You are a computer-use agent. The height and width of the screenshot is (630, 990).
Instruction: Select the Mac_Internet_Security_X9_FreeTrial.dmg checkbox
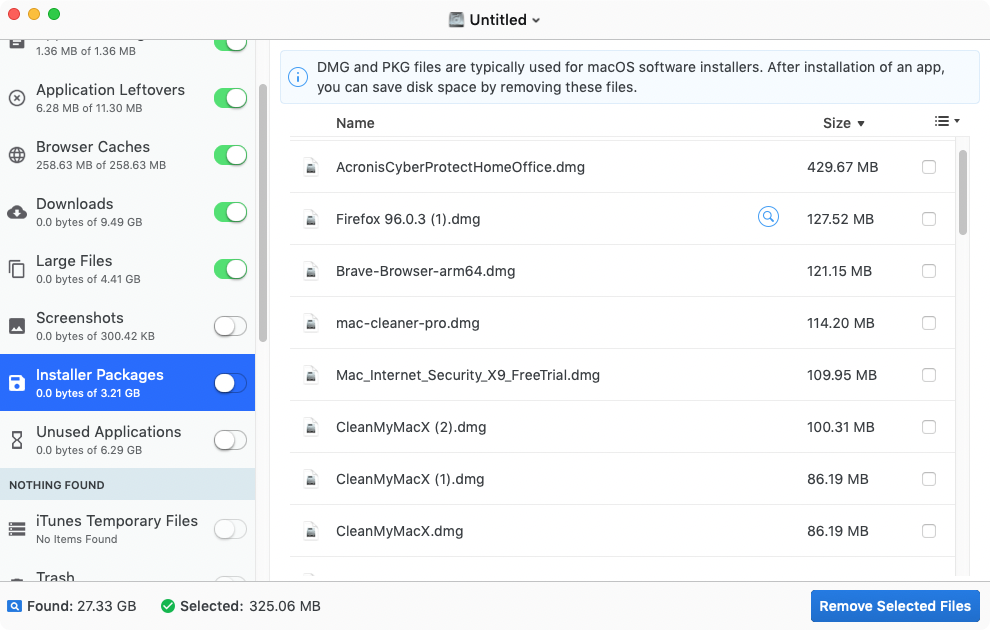point(929,375)
